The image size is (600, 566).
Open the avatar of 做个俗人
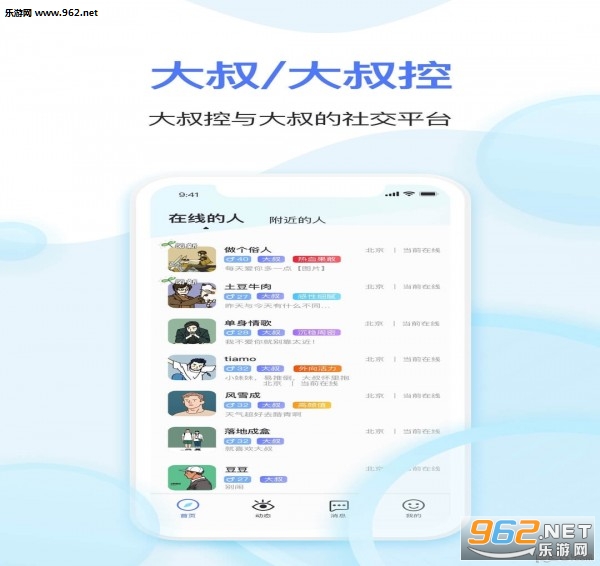[192, 259]
